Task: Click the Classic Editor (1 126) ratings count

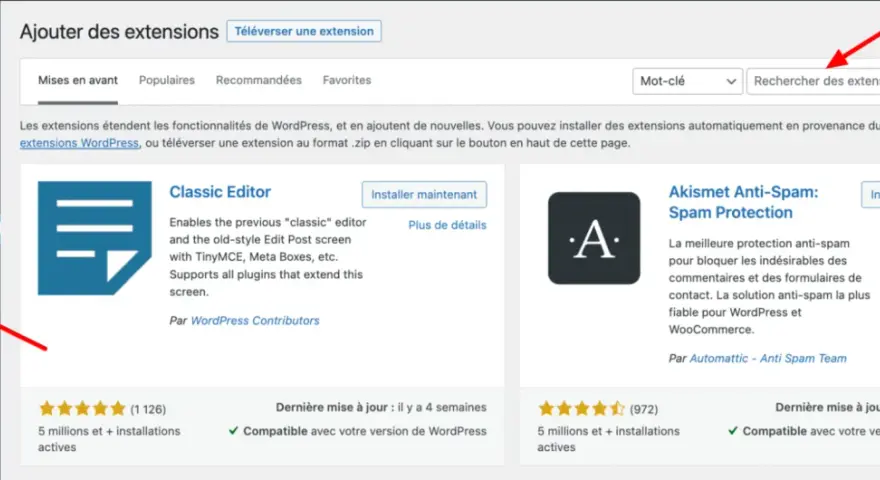Action: point(148,409)
